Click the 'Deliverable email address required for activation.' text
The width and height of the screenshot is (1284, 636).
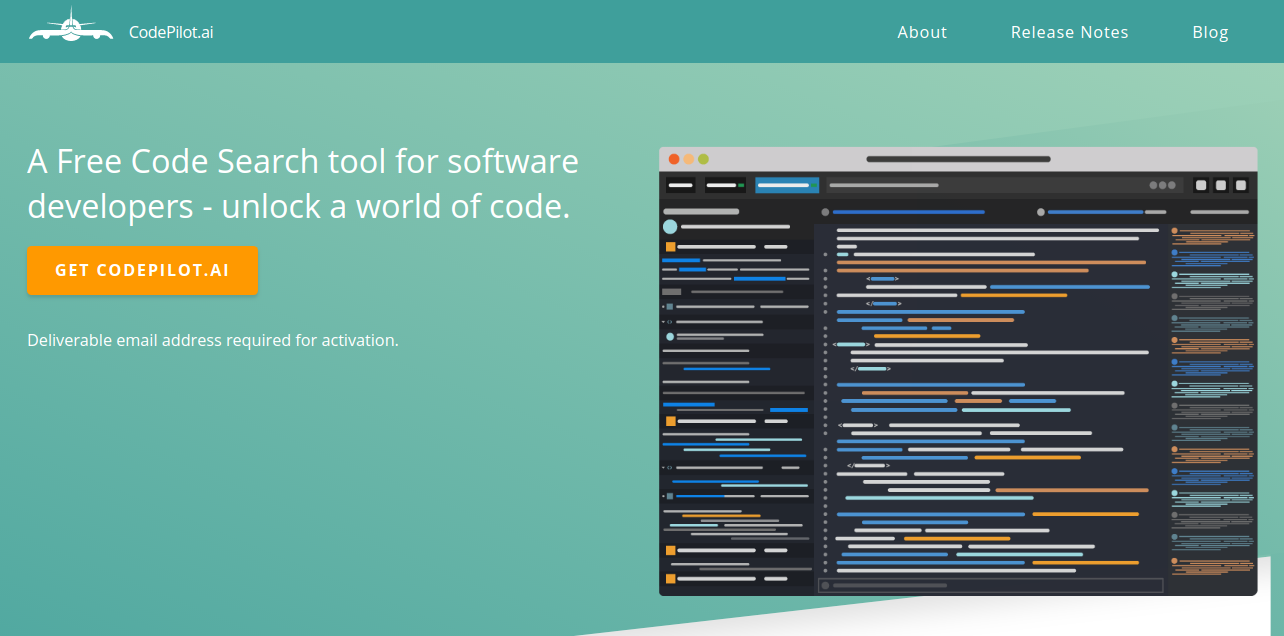pos(213,340)
